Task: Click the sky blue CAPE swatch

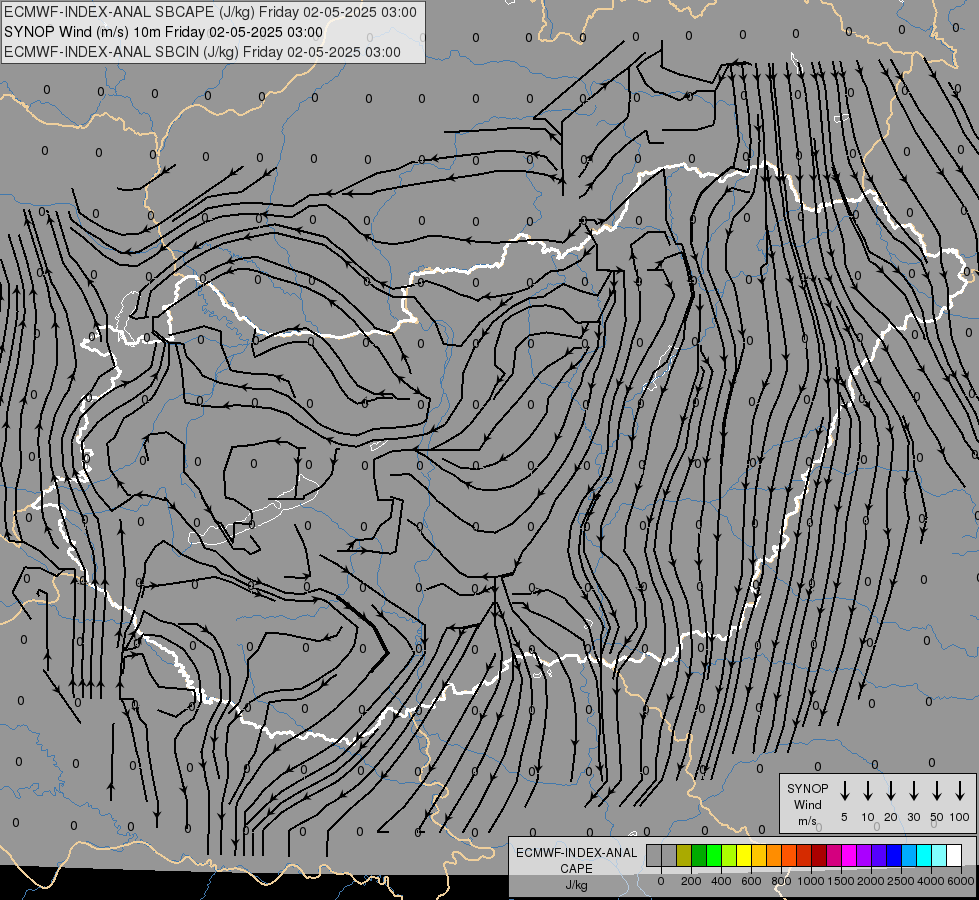Action: [x=909, y=855]
